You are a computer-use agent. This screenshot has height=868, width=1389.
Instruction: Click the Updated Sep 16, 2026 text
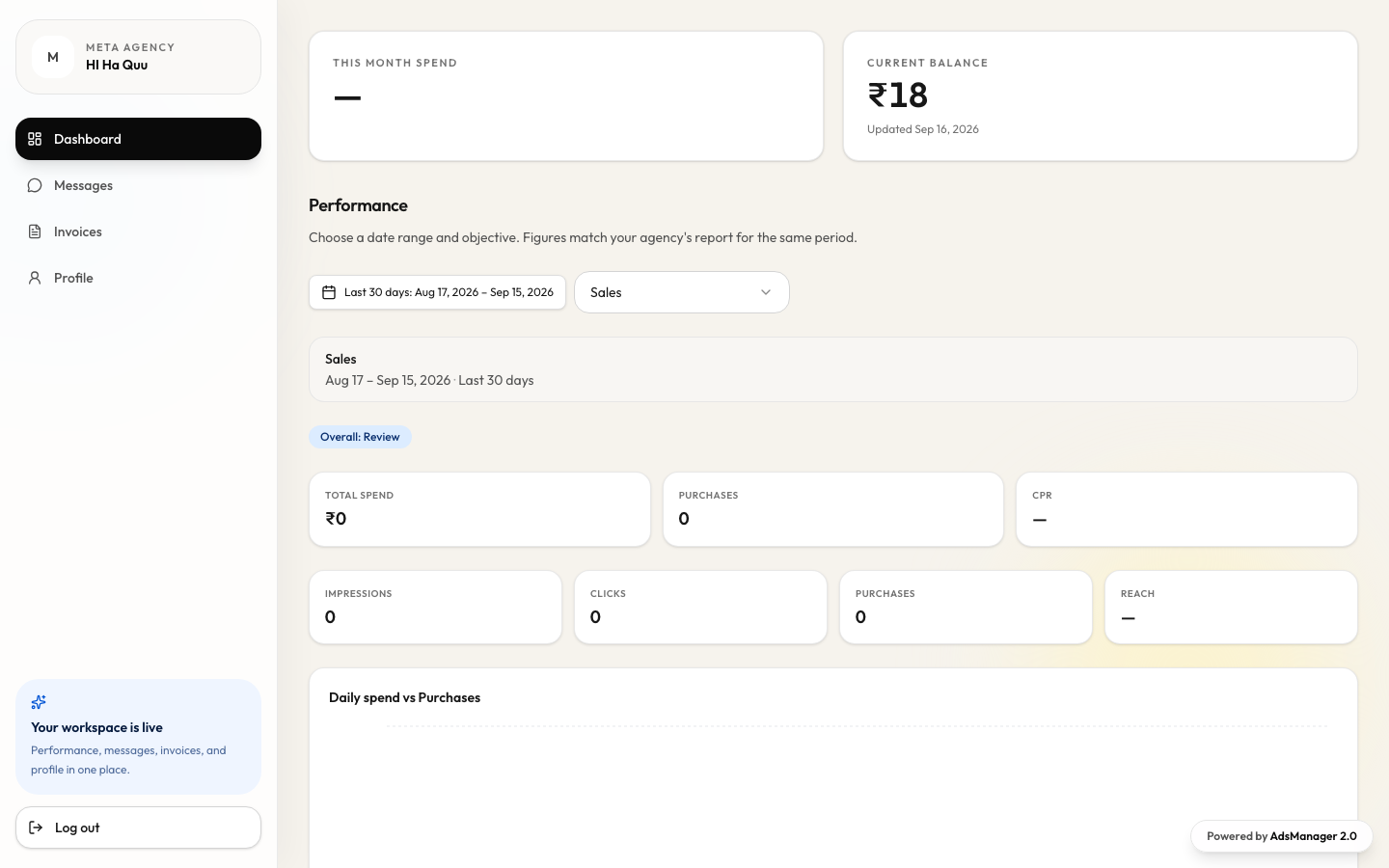[x=923, y=129]
